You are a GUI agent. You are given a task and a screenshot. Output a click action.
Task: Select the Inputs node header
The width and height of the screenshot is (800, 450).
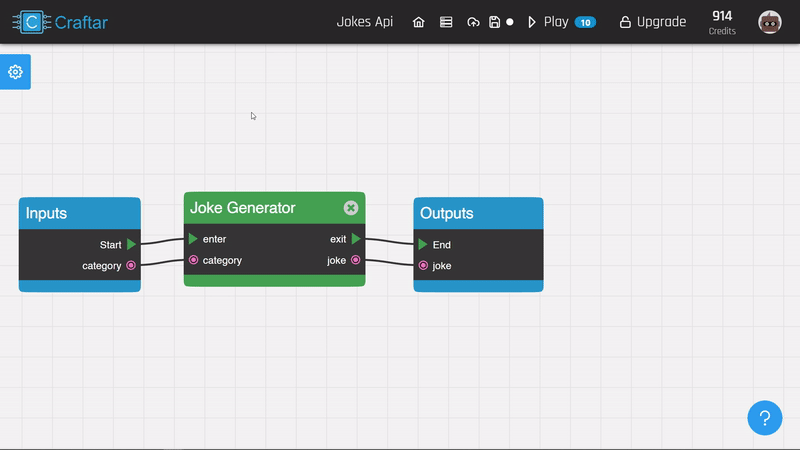79,213
